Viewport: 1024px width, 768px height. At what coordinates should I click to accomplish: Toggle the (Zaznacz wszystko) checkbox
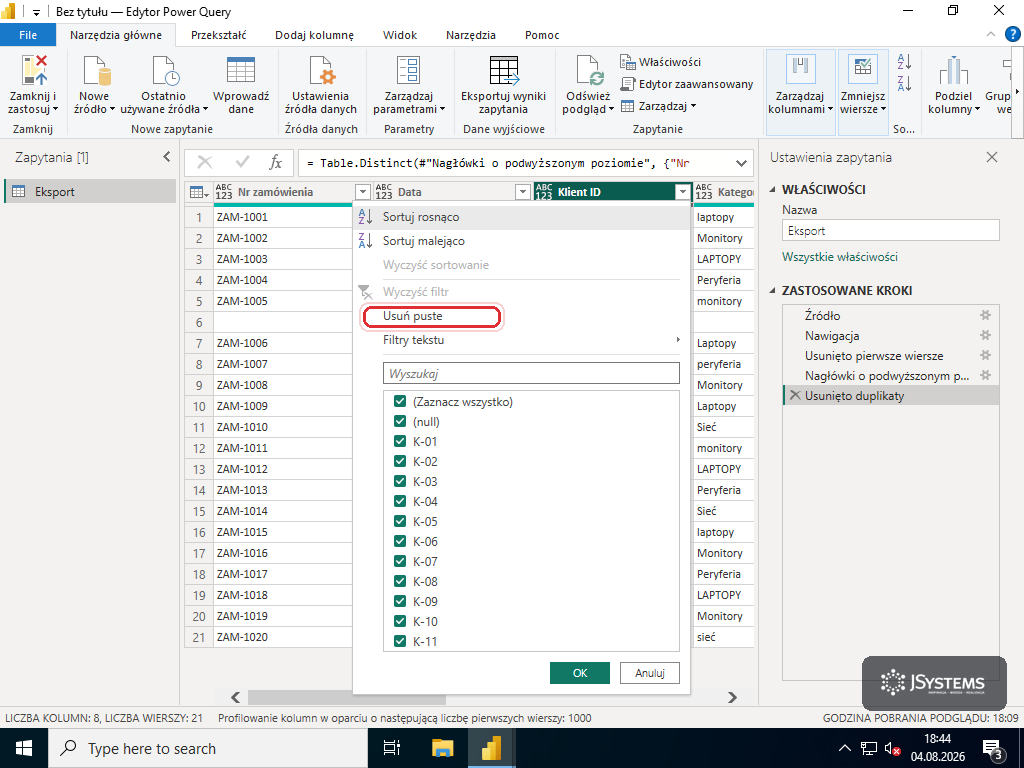tap(400, 402)
